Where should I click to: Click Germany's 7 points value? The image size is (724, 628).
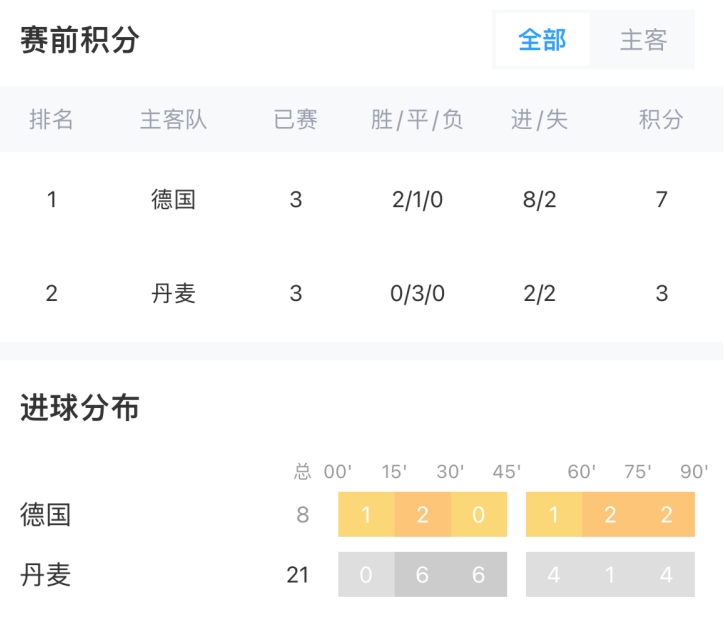pos(660,199)
